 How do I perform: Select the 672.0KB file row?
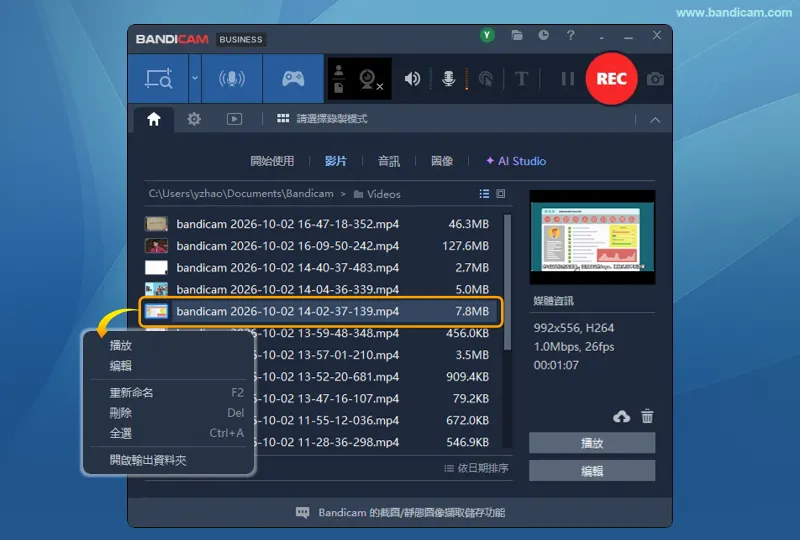[x=378, y=421]
